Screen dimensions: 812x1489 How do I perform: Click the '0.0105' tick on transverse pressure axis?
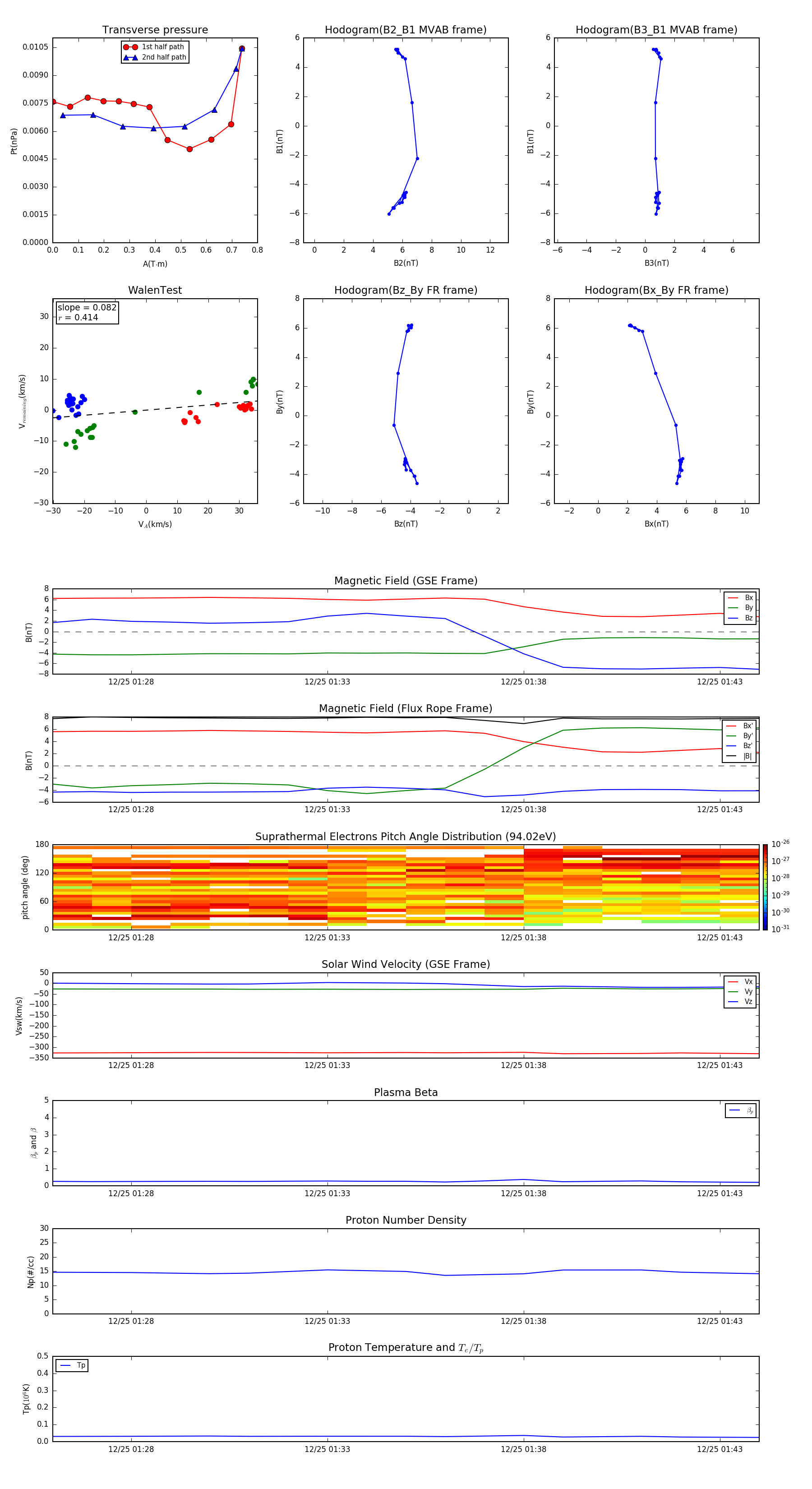point(35,47)
